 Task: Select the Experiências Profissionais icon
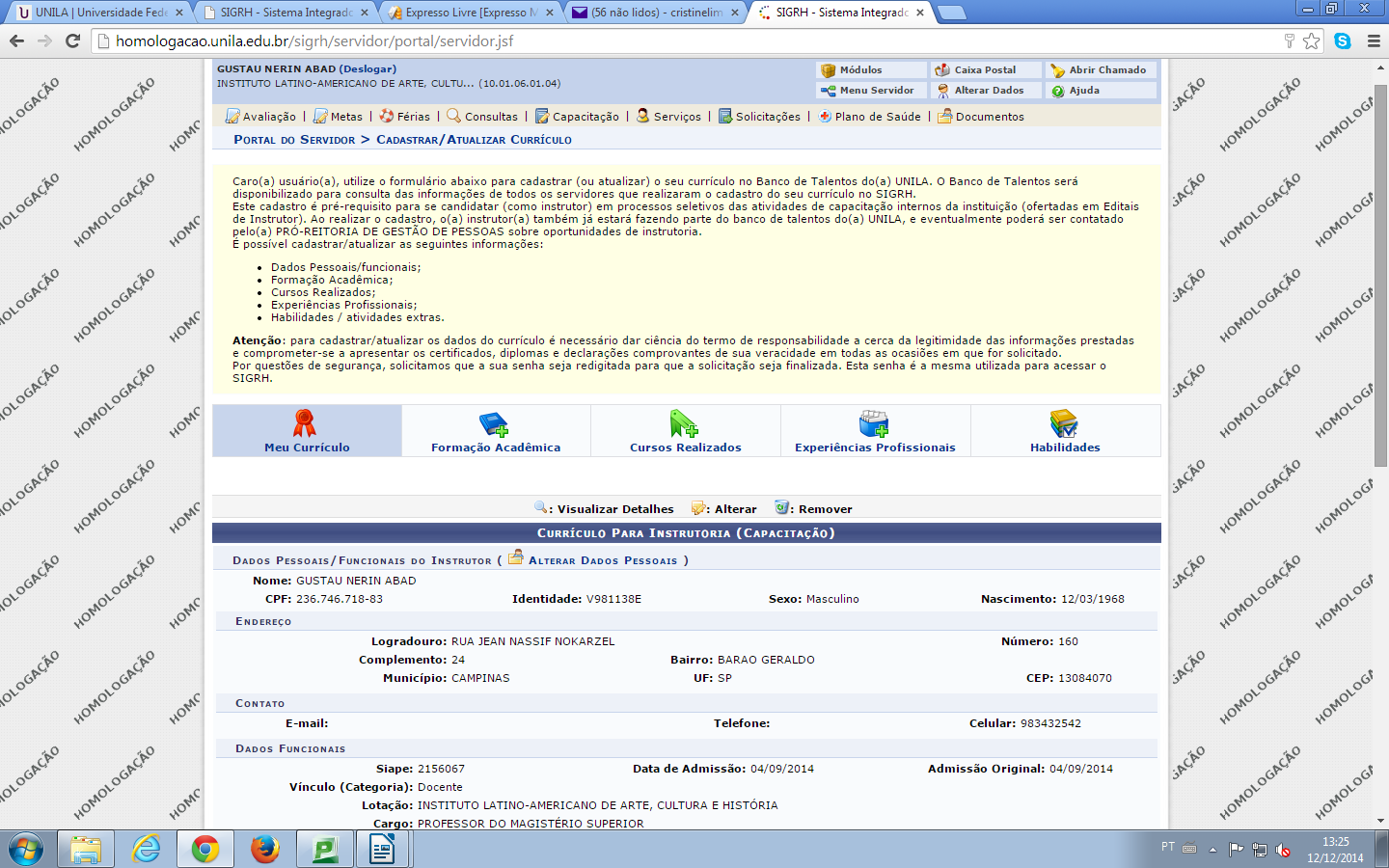pos(874,423)
